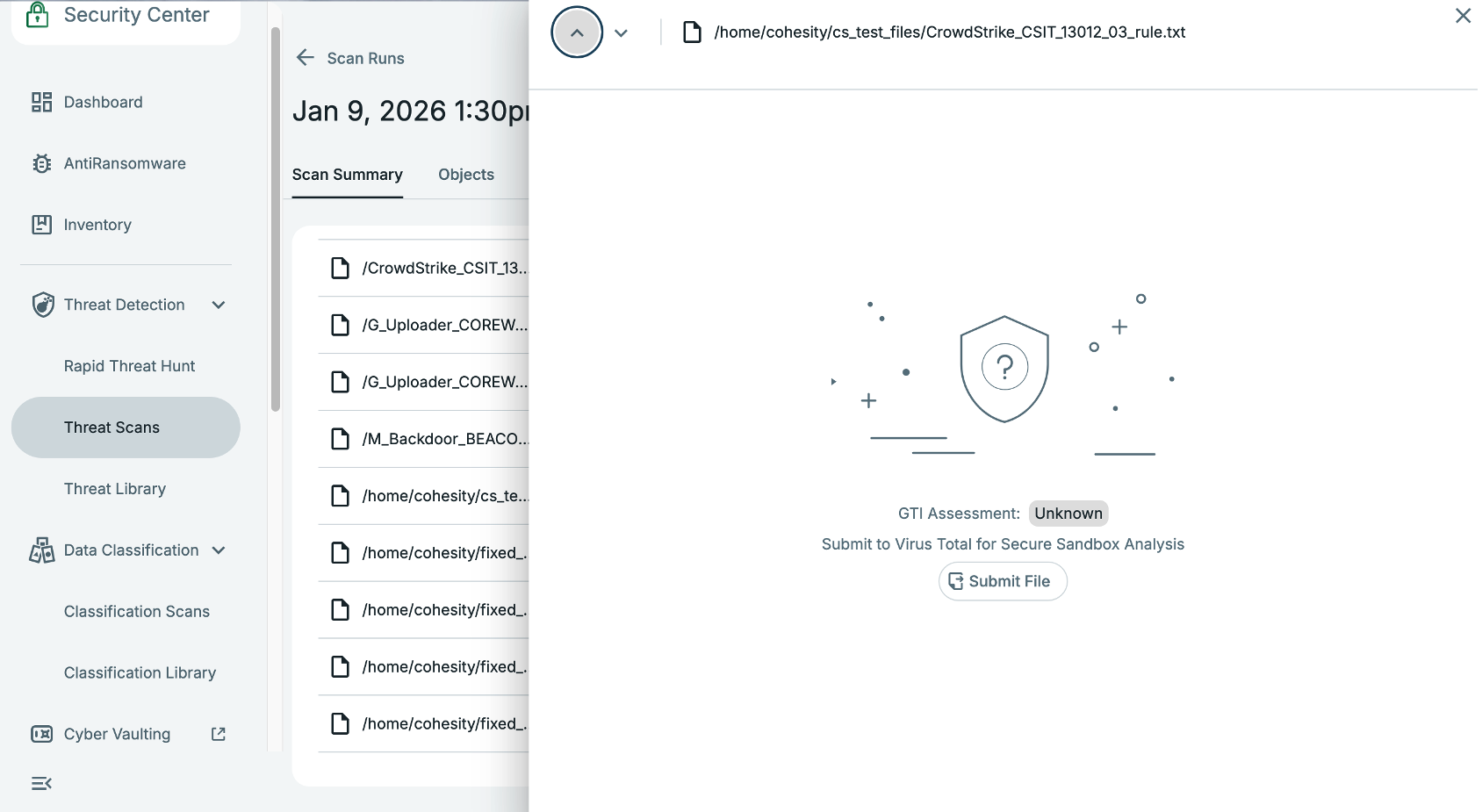Collapse the Threat Detection section chevron
This screenshot has height=812, width=1482.
click(219, 305)
